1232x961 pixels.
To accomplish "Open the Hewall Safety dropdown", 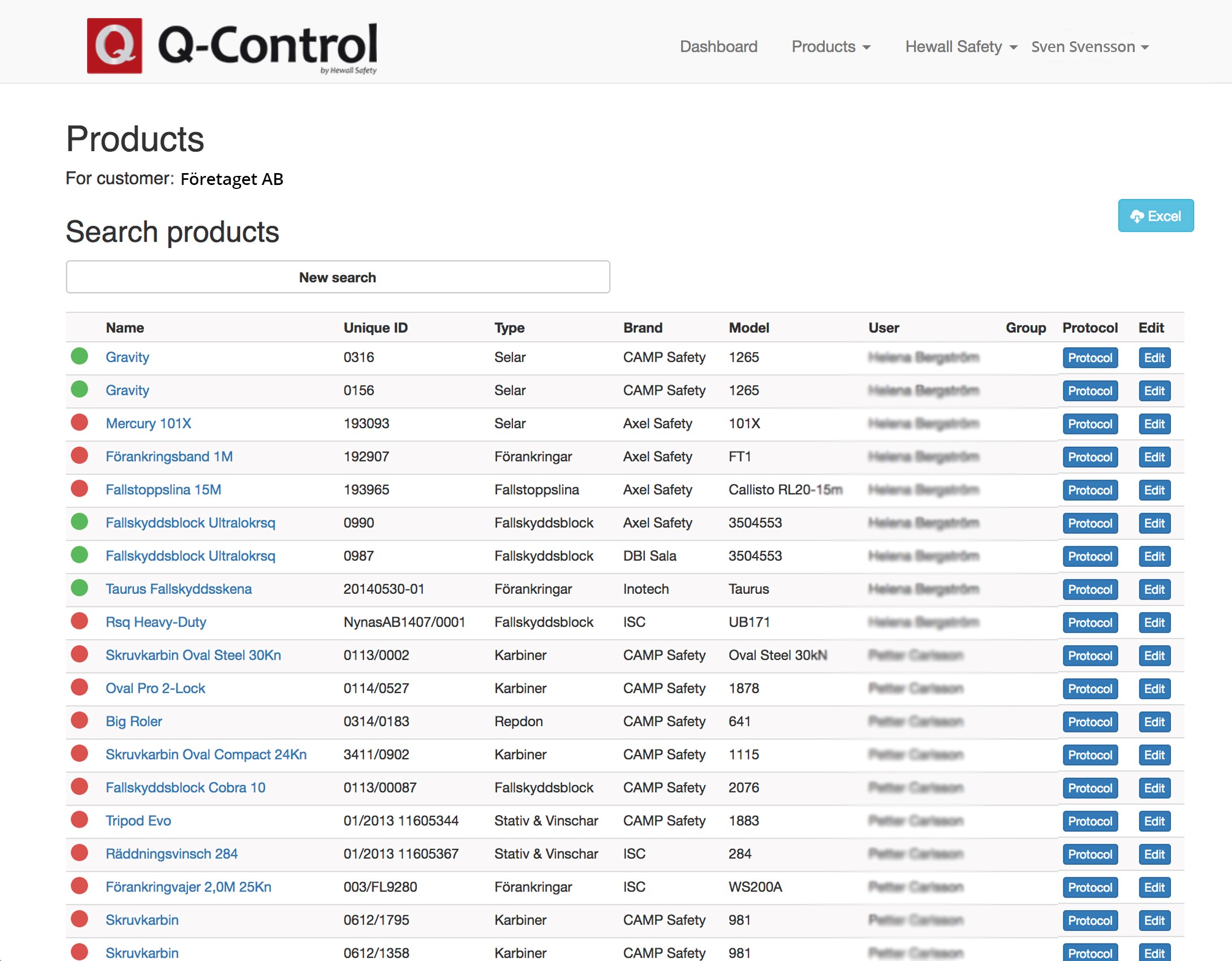I will pos(960,47).
